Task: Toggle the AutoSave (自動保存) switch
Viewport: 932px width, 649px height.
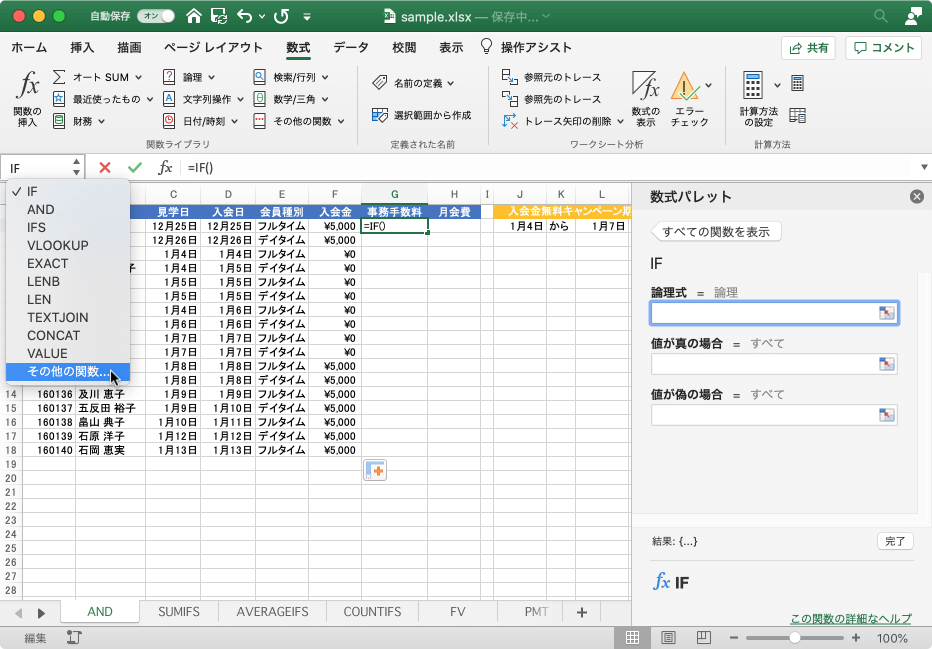Action: (156, 16)
